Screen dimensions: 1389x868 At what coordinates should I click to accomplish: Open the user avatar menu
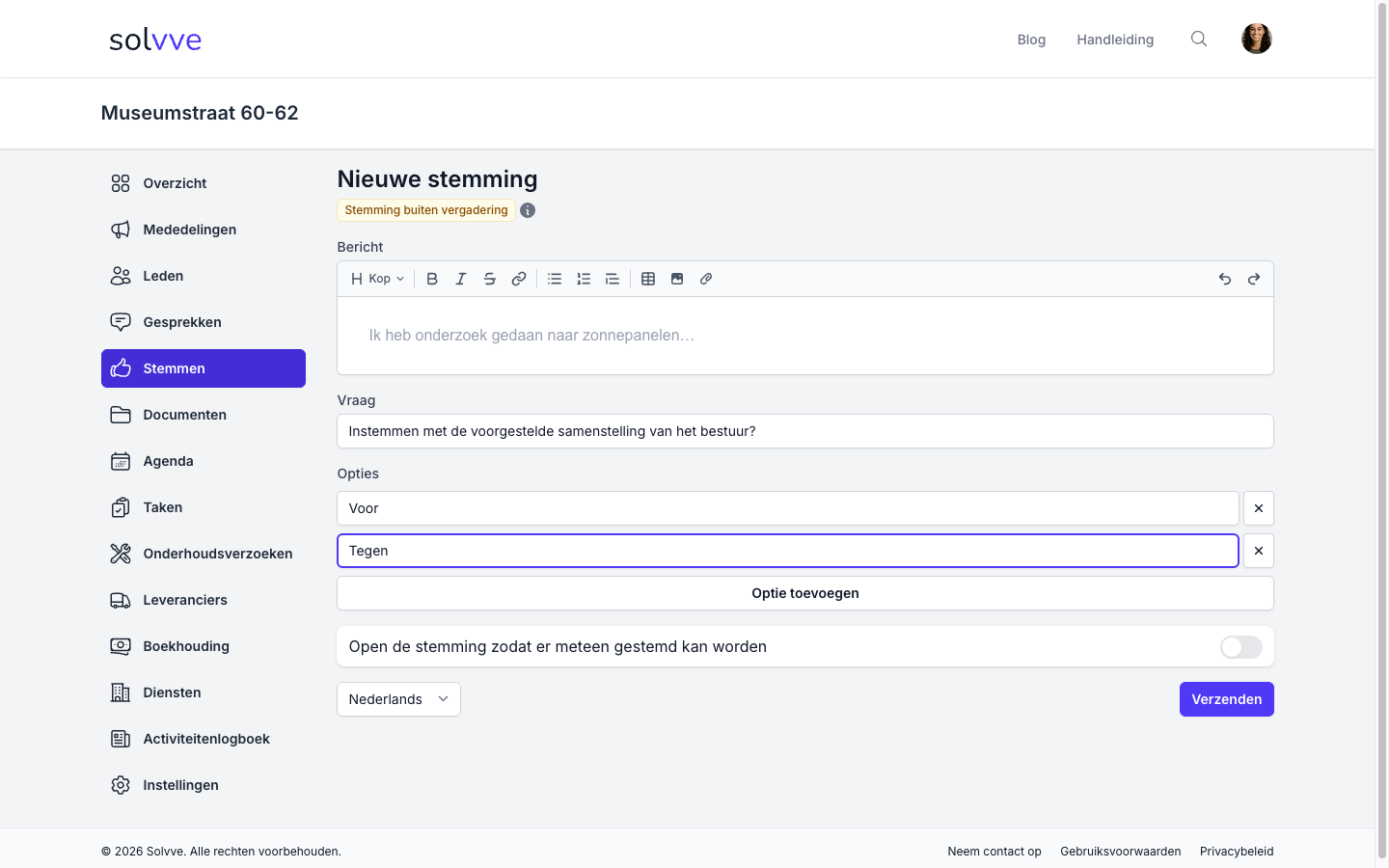1256,39
